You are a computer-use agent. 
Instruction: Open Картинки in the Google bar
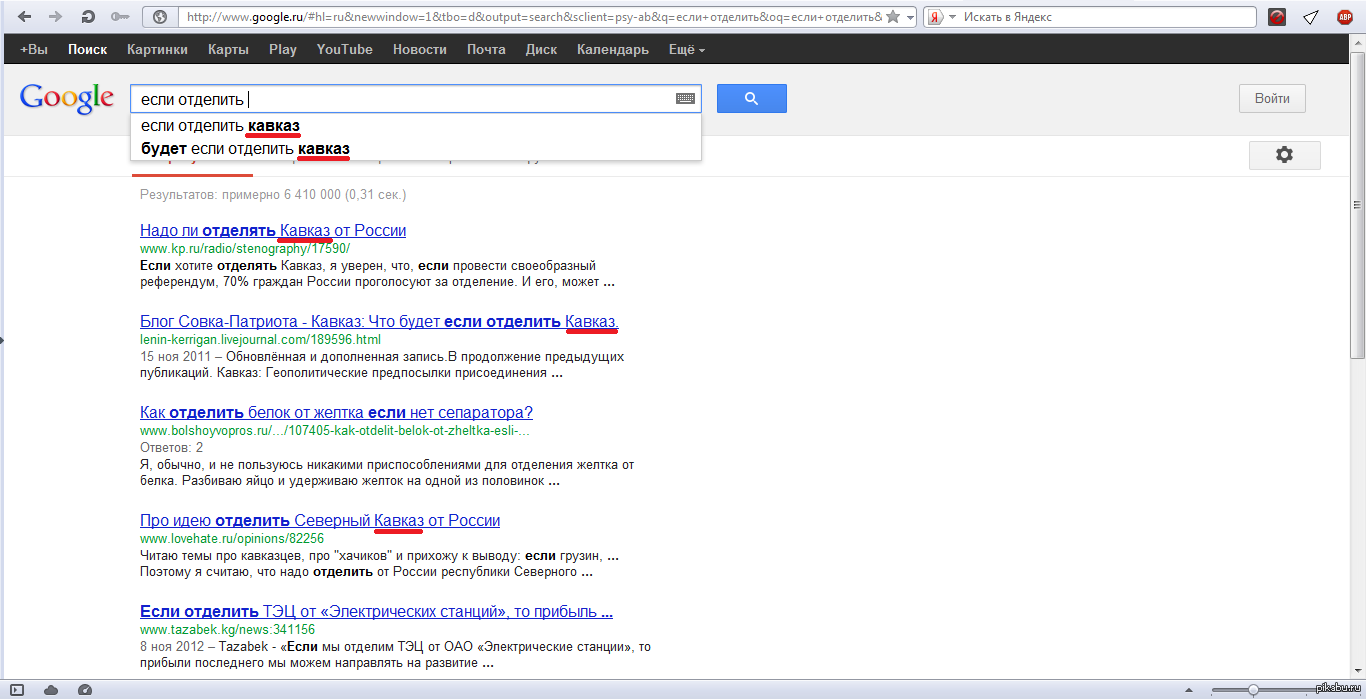pos(158,50)
